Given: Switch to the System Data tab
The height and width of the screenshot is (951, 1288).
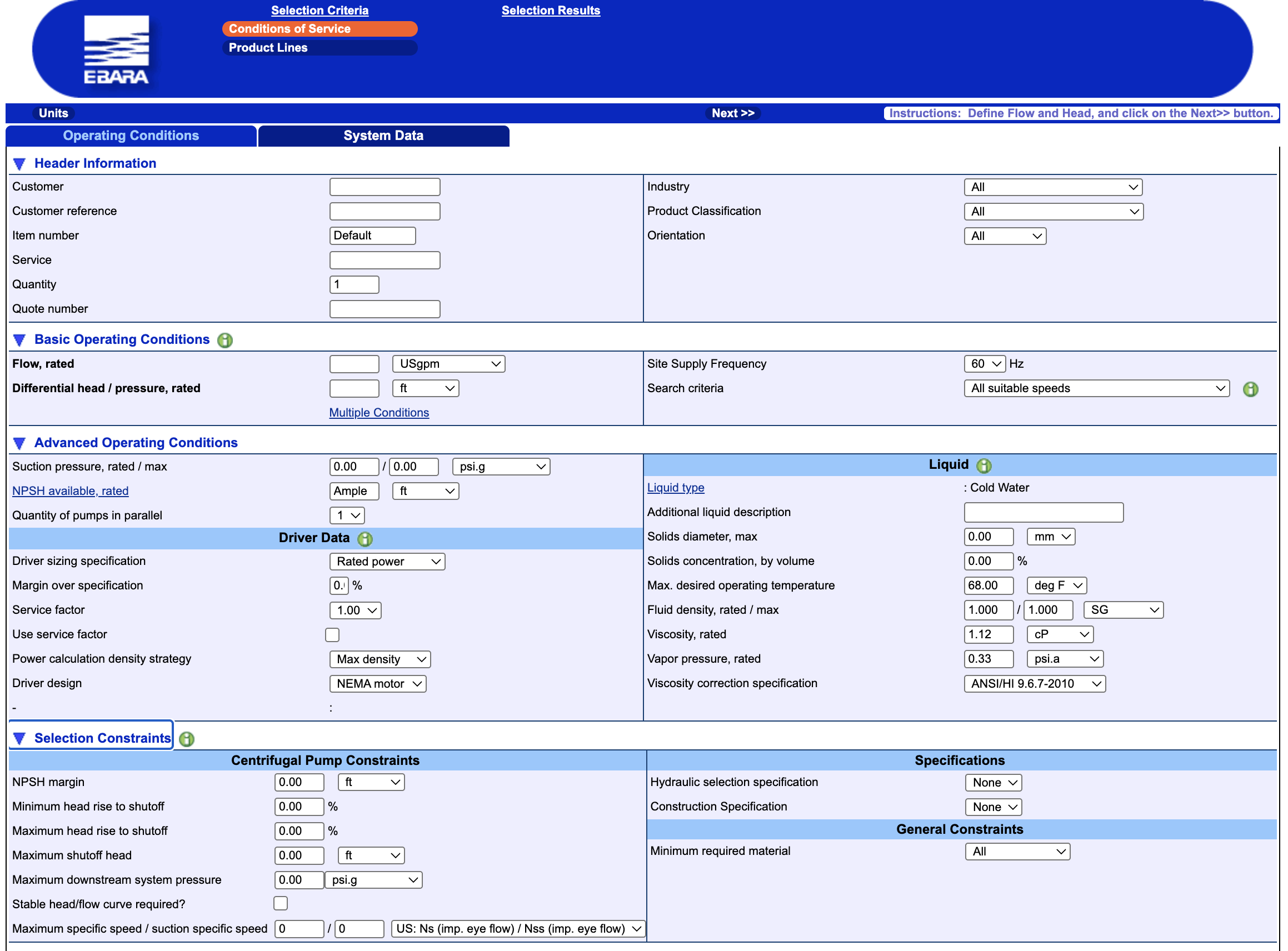Looking at the screenshot, I should pos(383,136).
